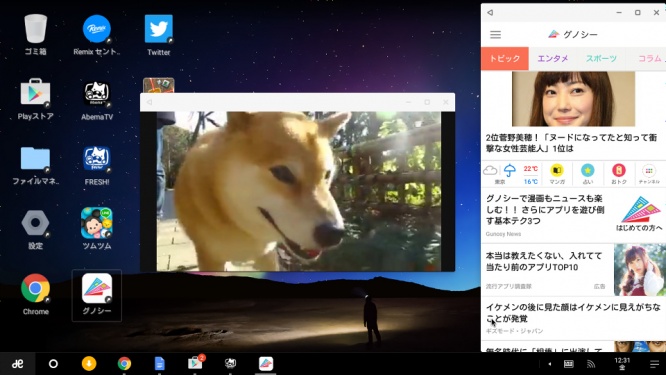The height and width of the screenshot is (375, 666).
Task: Open the イケメンの後に見た顔 article
Action: point(573,313)
